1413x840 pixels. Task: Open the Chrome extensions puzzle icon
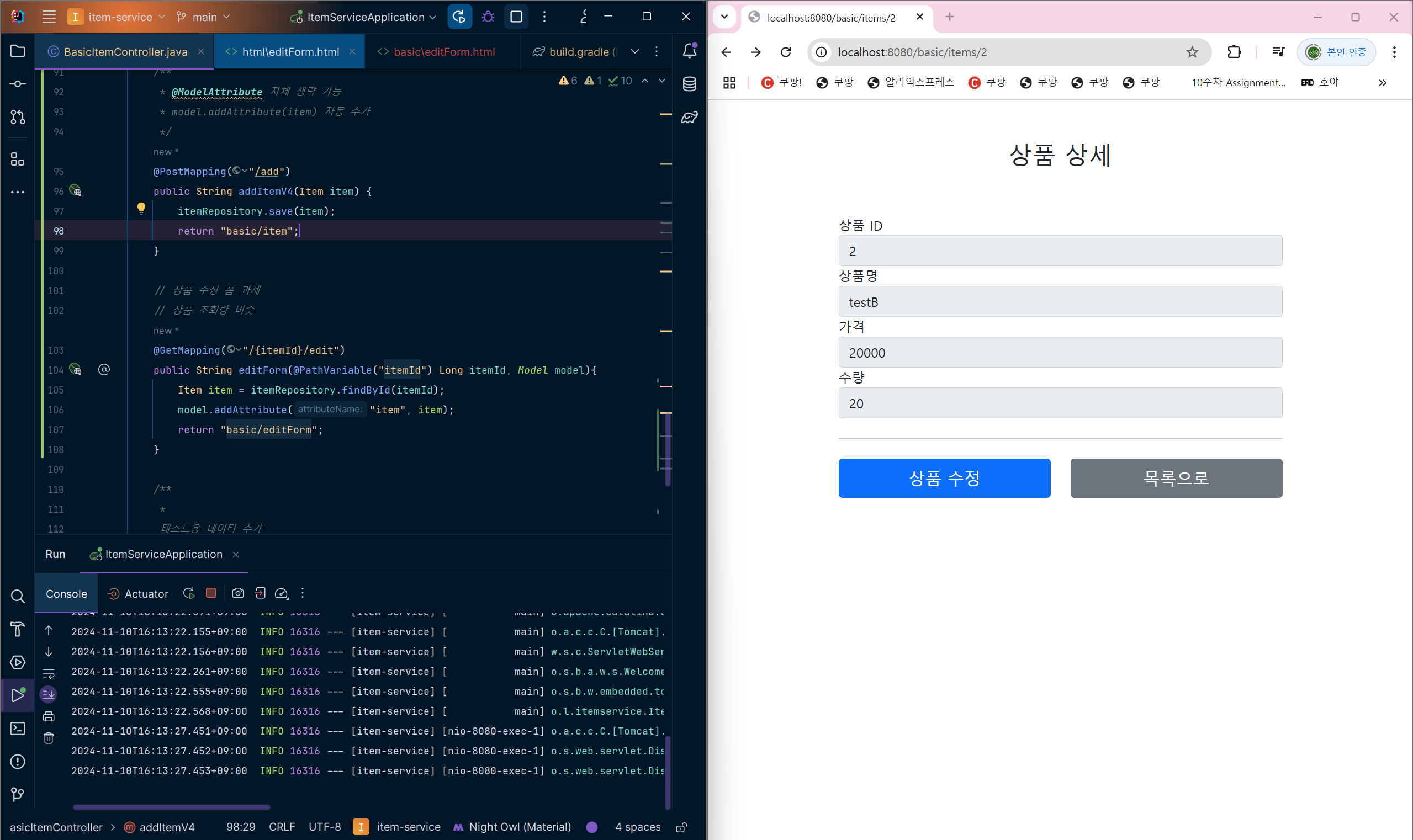(1234, 52)
